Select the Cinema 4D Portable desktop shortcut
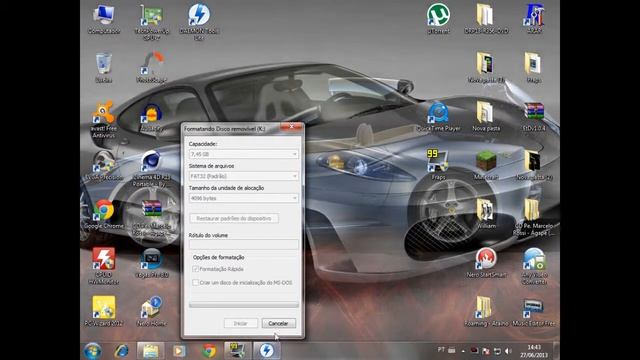Screen dimensions: 640x360 [151, 168]
